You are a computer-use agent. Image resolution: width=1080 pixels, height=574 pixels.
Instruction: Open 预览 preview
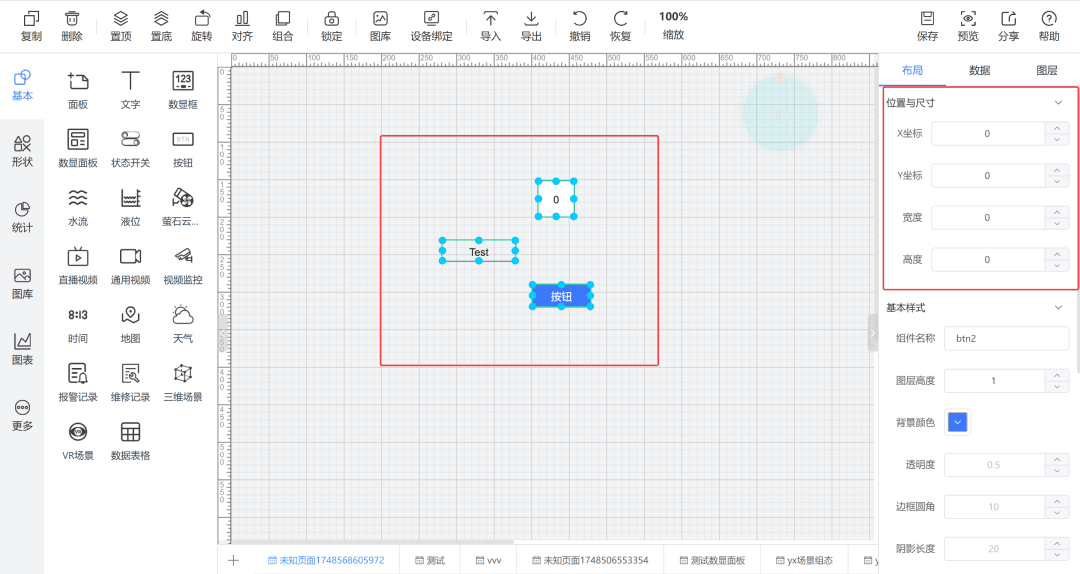click(x=968, y=26)
